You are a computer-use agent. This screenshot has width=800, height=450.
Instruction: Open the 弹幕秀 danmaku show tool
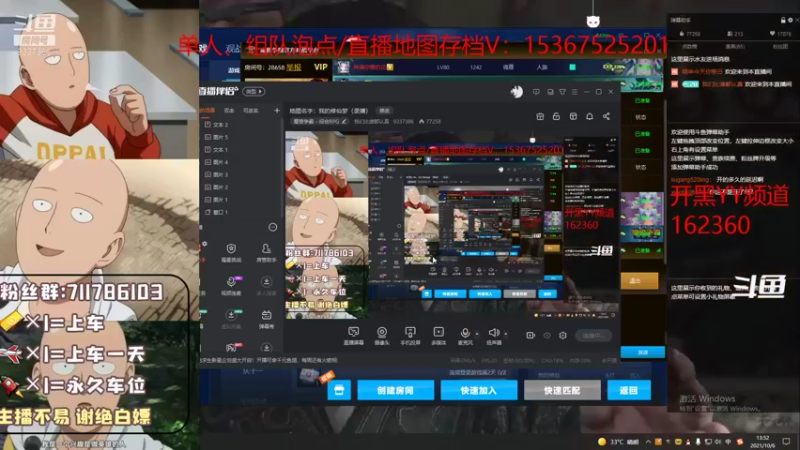point(266,318)
